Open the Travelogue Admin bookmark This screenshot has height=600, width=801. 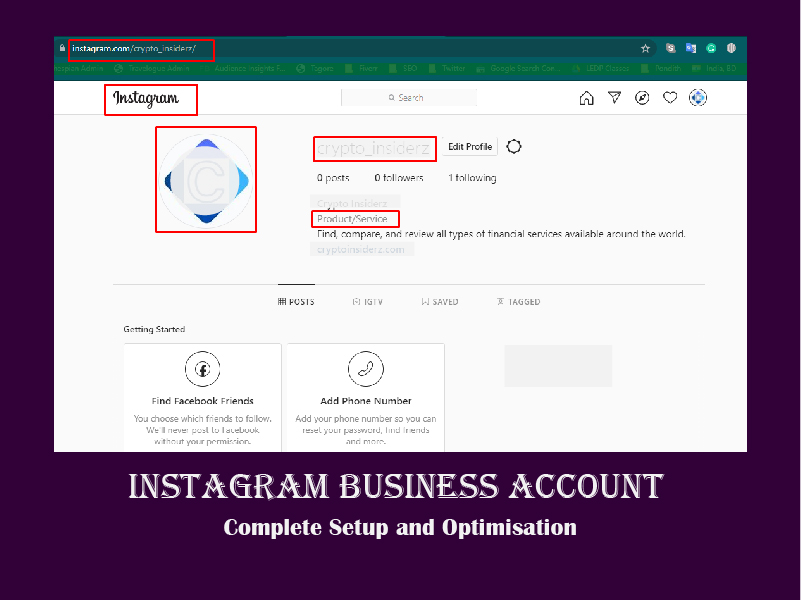(x=152, y=68)
